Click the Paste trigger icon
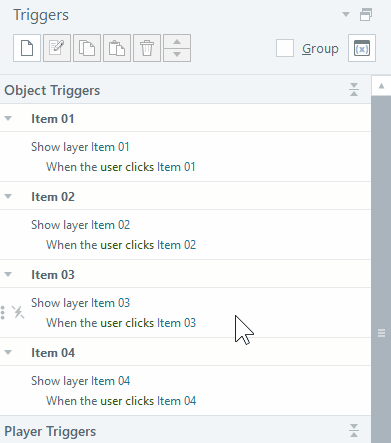This screenshot has height=443, width=391. [117, 48]
